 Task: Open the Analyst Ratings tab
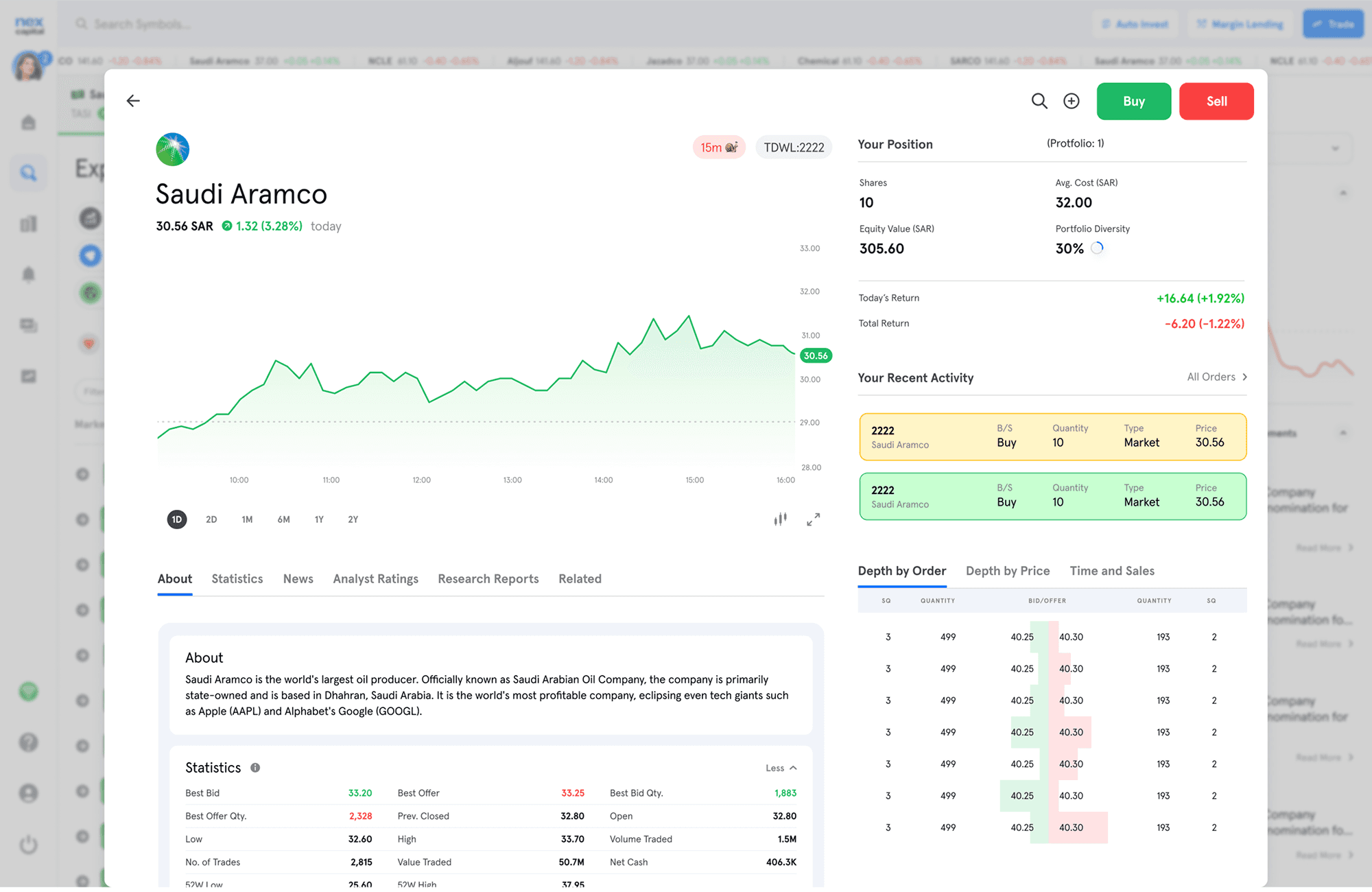click(376, 578)
